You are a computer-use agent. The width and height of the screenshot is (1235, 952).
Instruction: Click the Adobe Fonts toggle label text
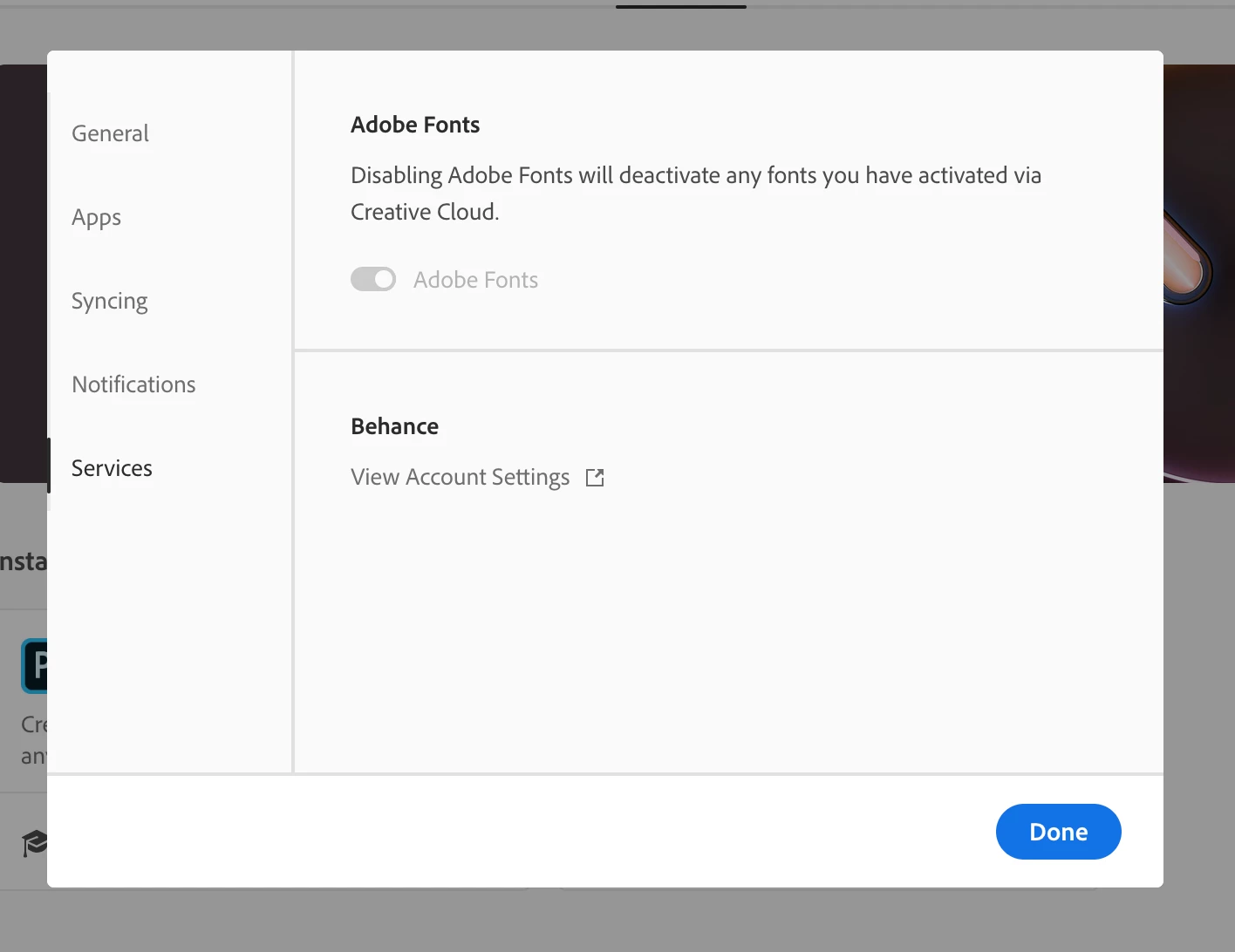click(x=475, y=280)
